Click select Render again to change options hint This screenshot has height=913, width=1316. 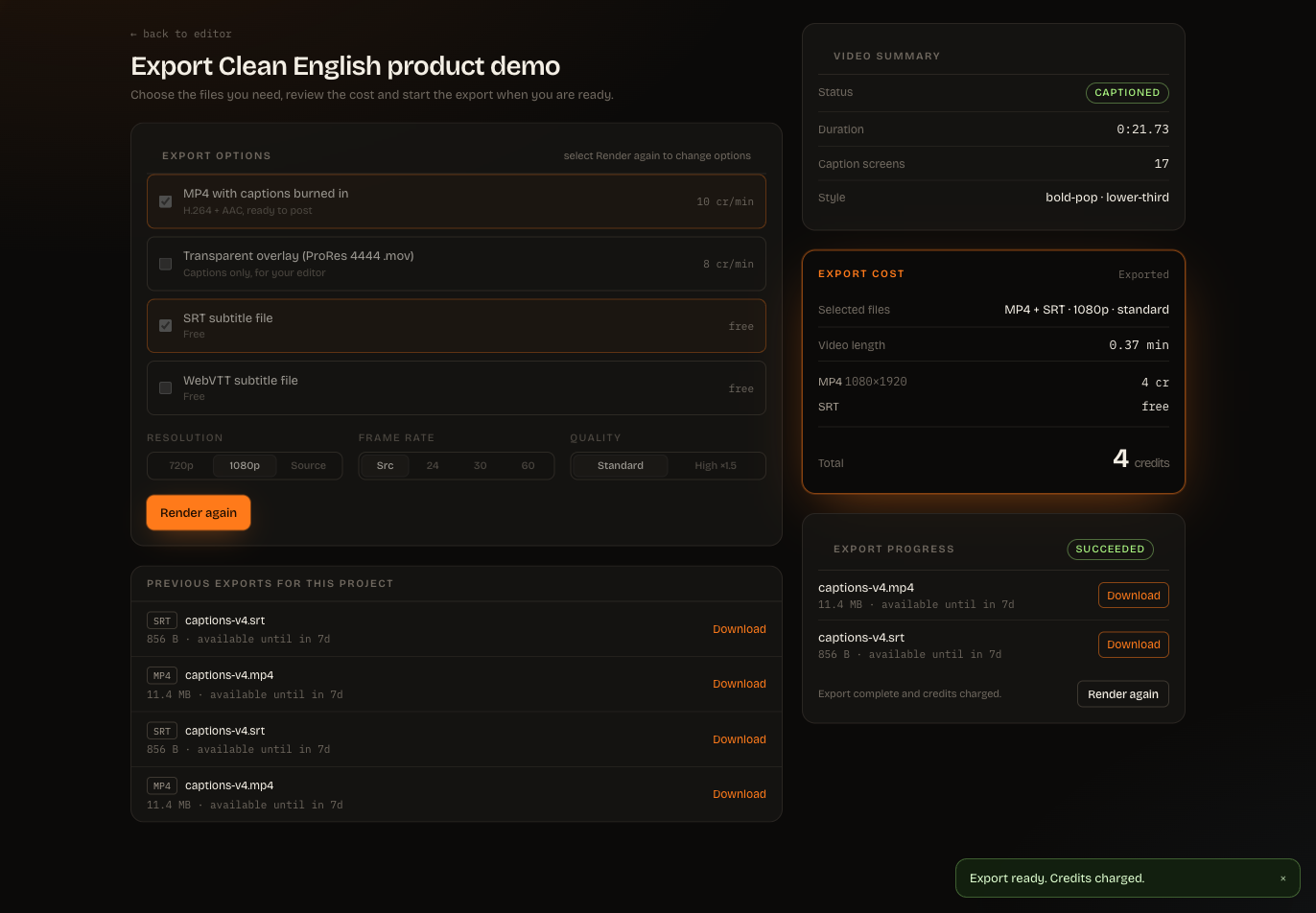pos(657,156)
